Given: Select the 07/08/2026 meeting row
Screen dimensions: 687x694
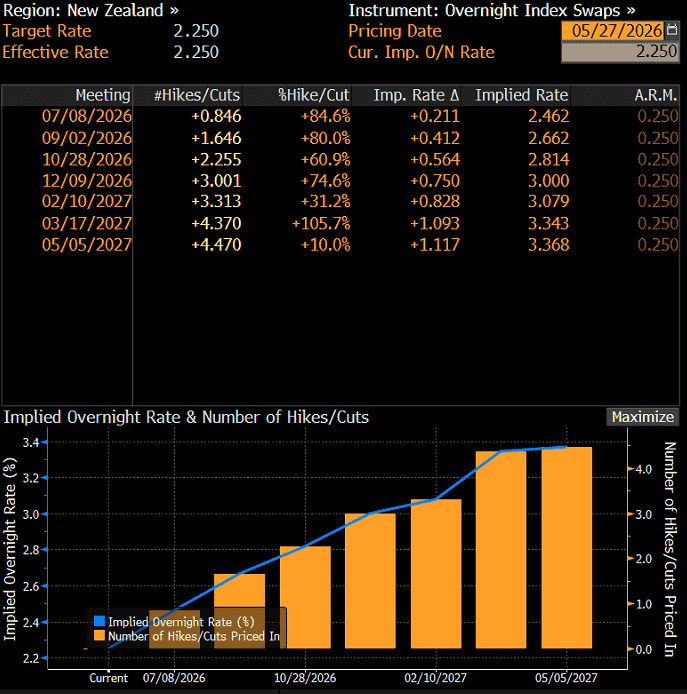Looking at the screenshot, I should (x=340, y=116).
